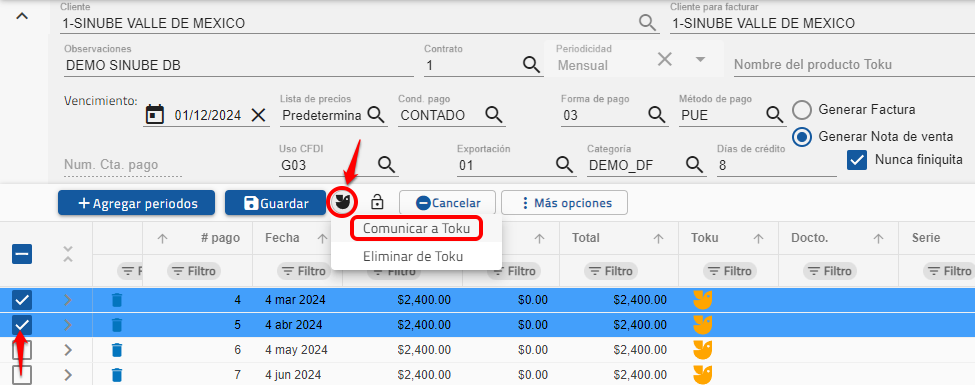Expand or collapse all rows with the header double chevron
The height and width of the screenshot is (385, 975).
click(x=68, y=254)
